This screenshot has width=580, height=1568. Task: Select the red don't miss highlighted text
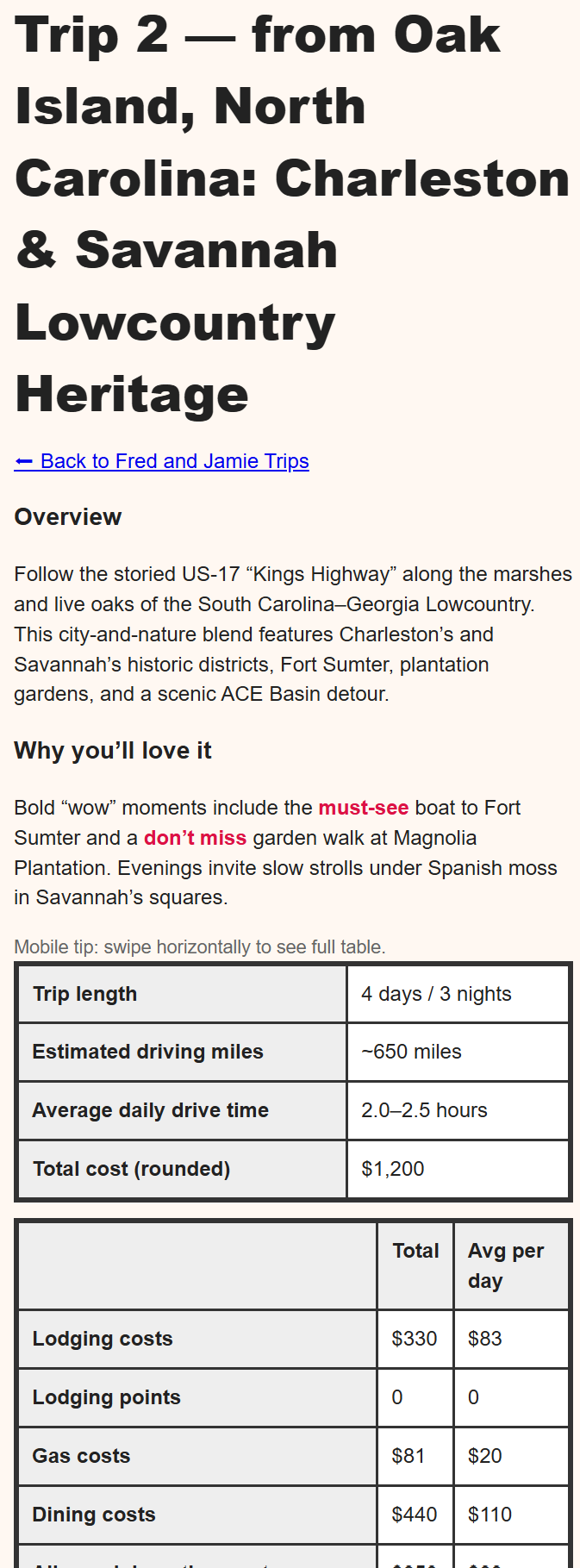(195, 837)
